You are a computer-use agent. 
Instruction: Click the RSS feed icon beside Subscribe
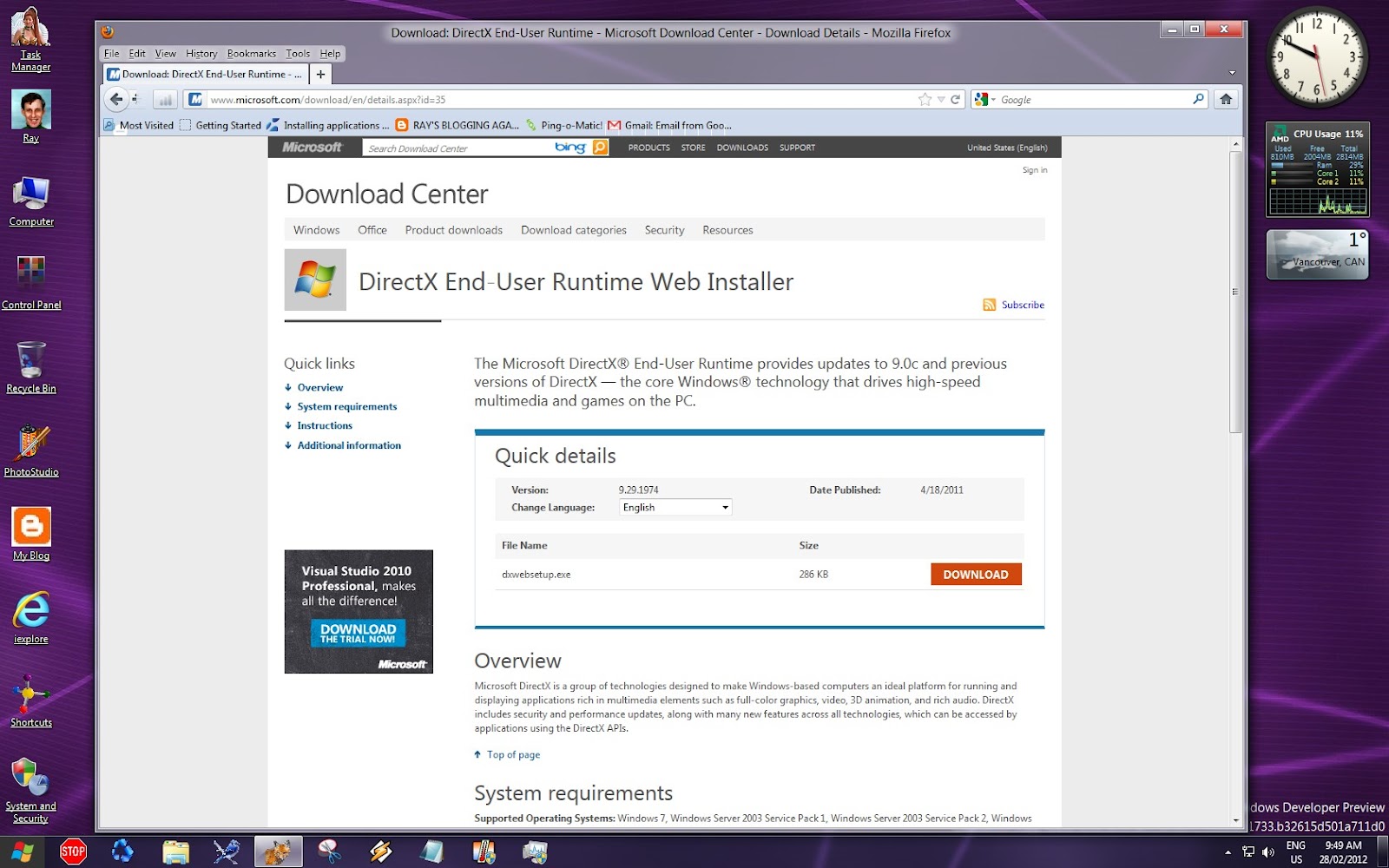pos(989,305)
